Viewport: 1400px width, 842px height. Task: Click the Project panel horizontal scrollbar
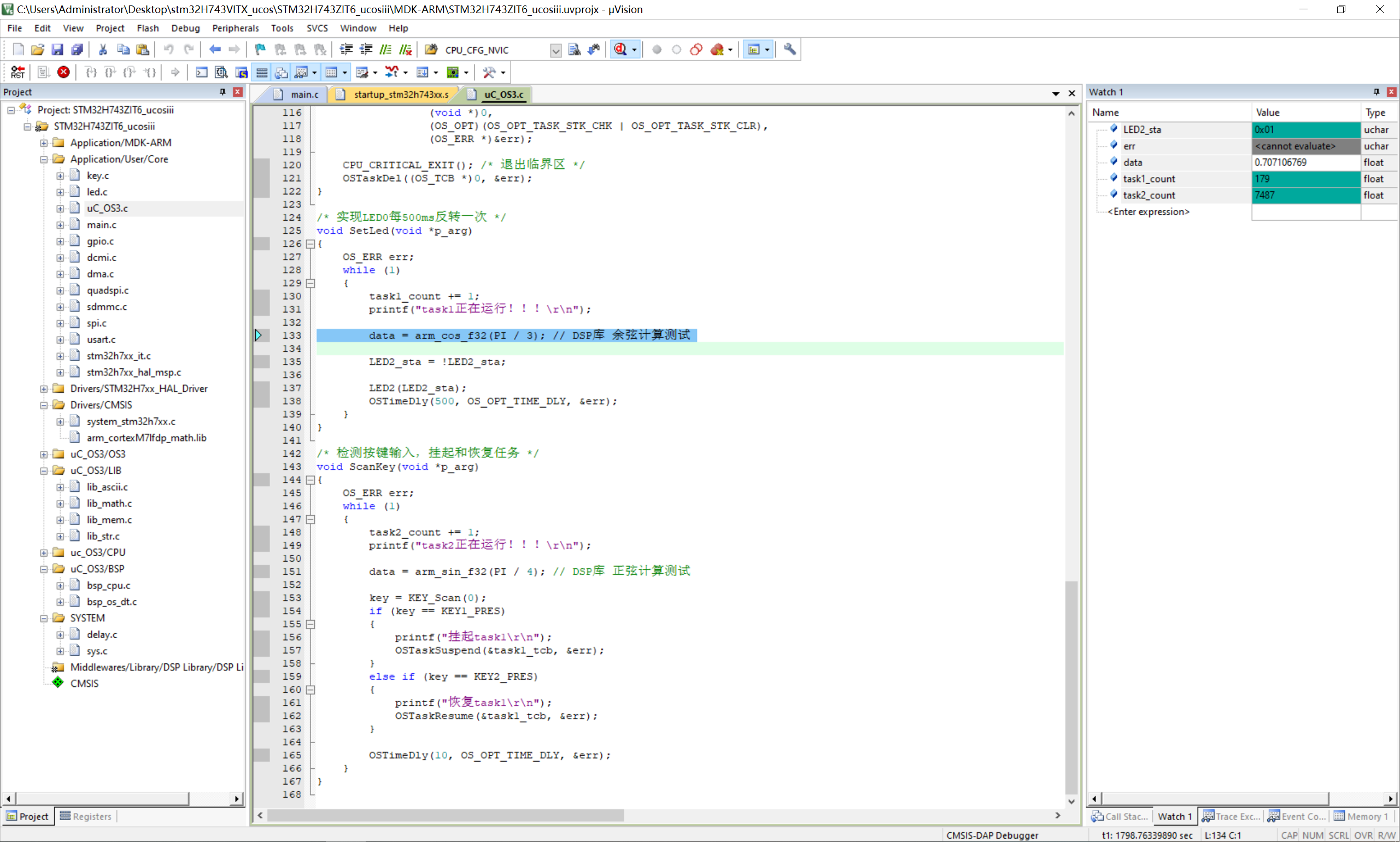(102, 798)
